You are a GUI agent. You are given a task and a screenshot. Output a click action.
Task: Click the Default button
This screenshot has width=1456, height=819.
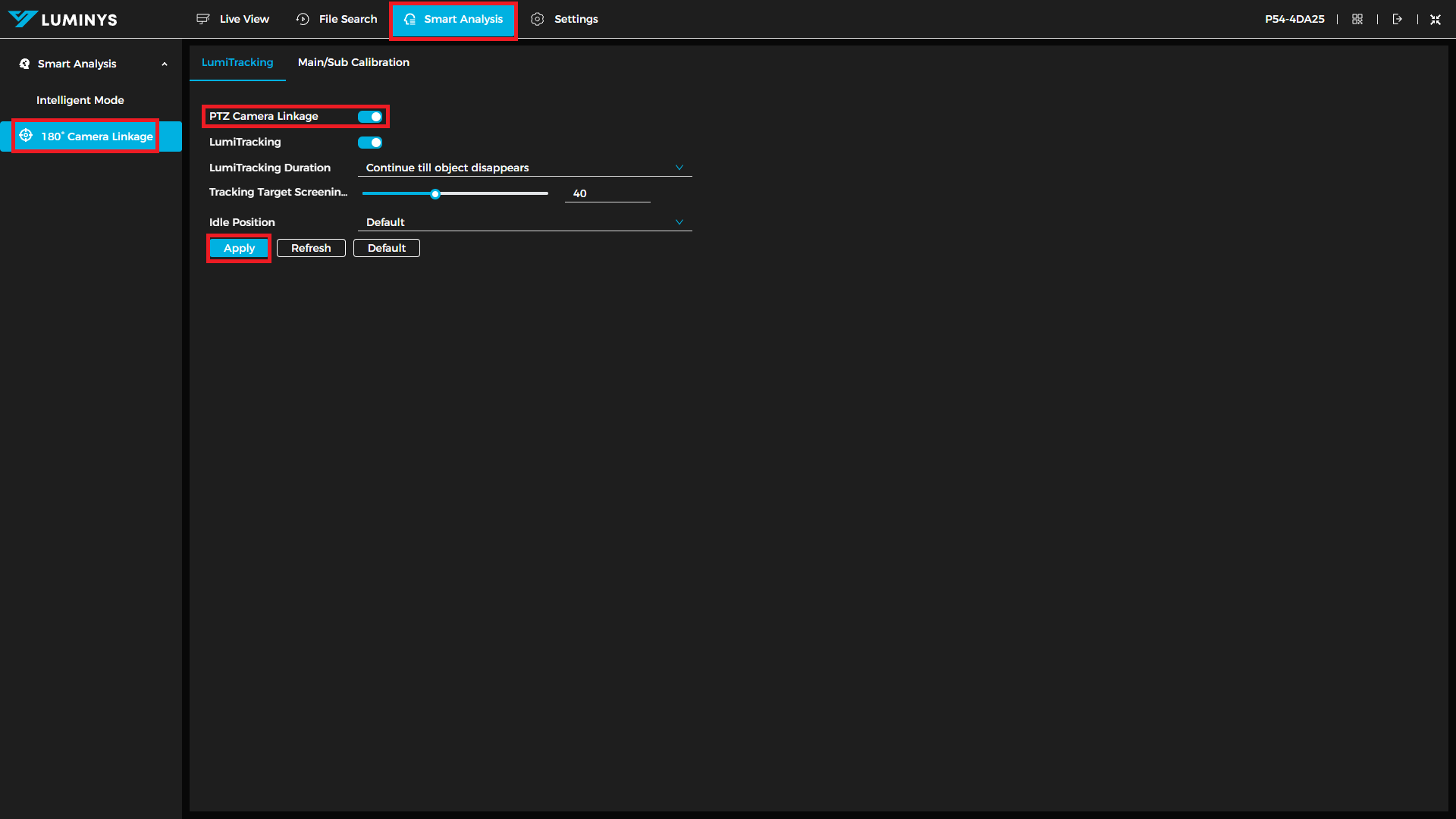[x=386, y=248]
